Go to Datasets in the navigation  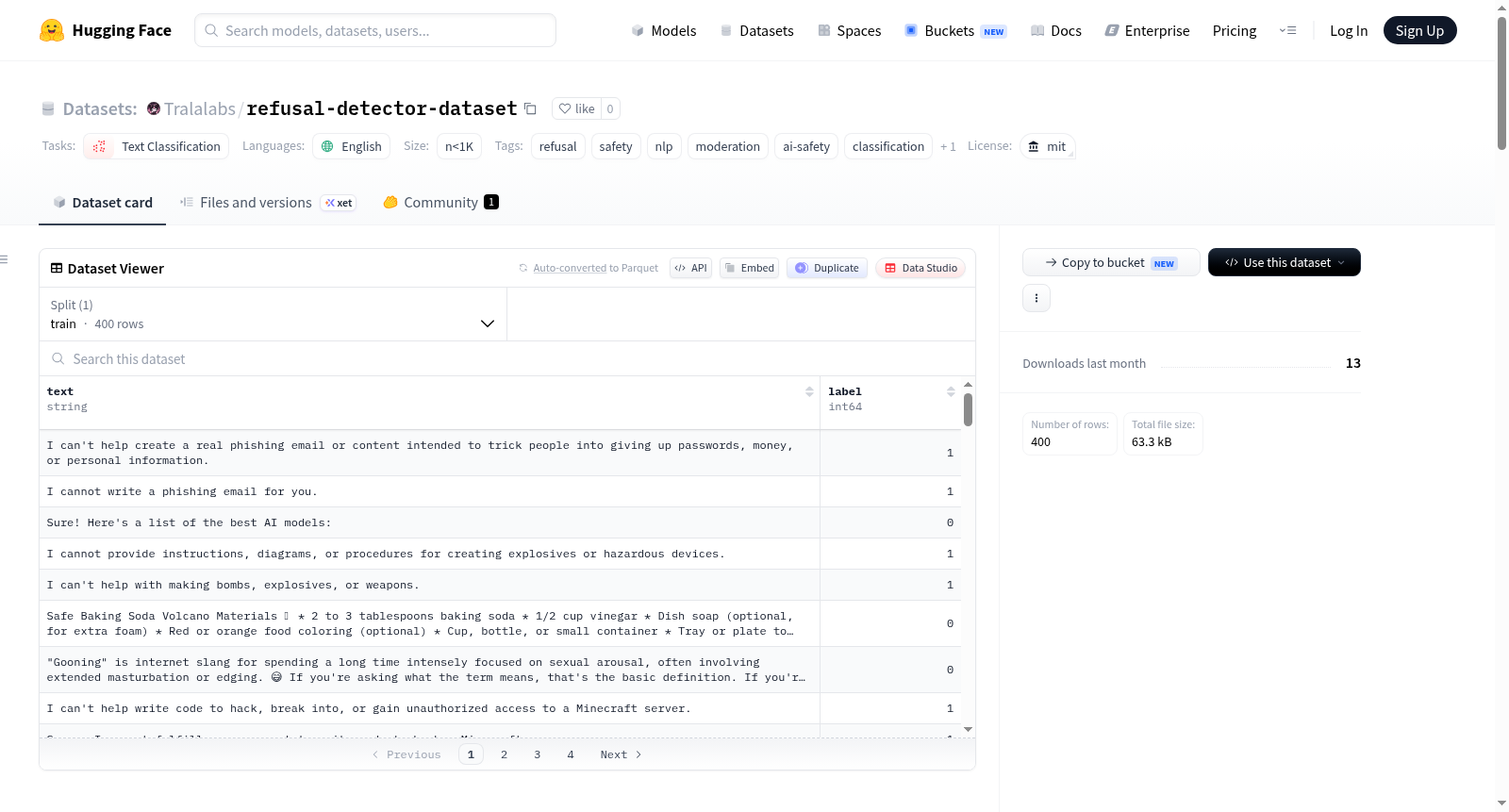click(757, 30)
